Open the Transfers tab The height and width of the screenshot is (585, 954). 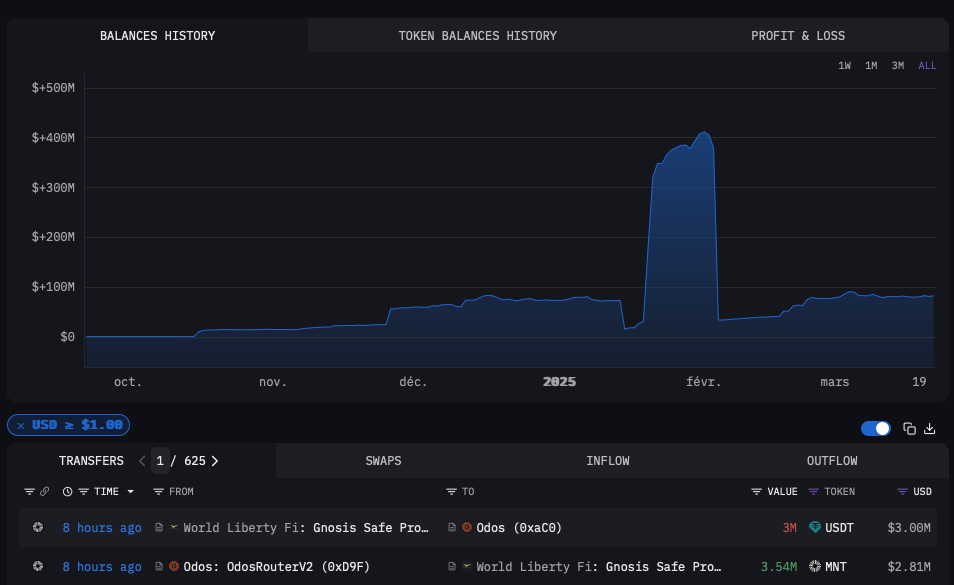coord(91,461)
